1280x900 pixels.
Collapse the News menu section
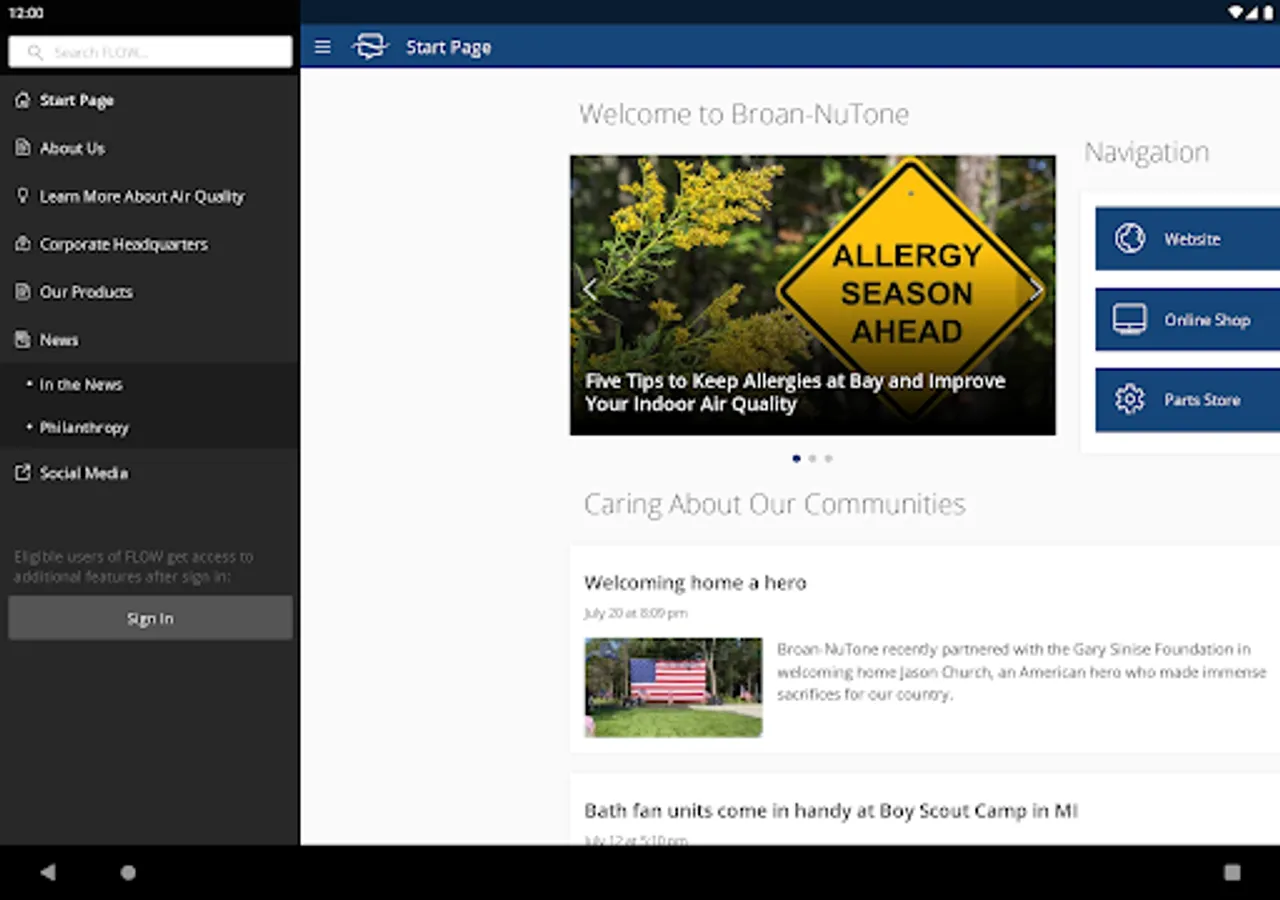click(x=150, y=340)
